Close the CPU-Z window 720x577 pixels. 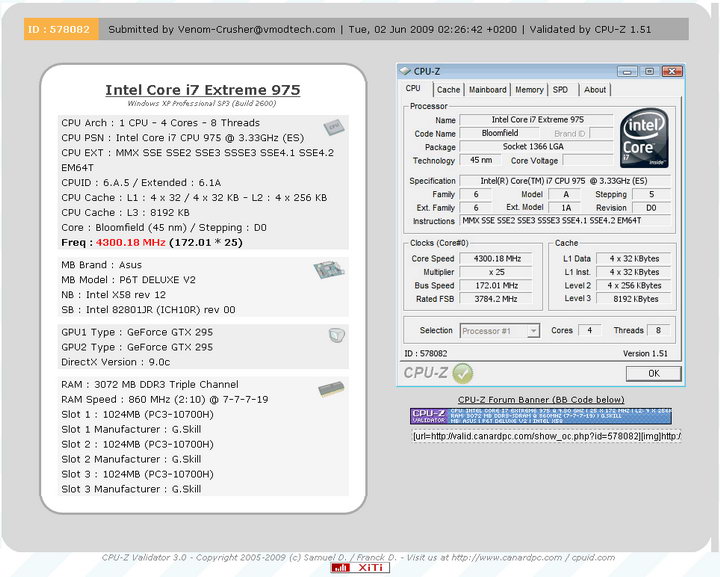tap(672, 72)
